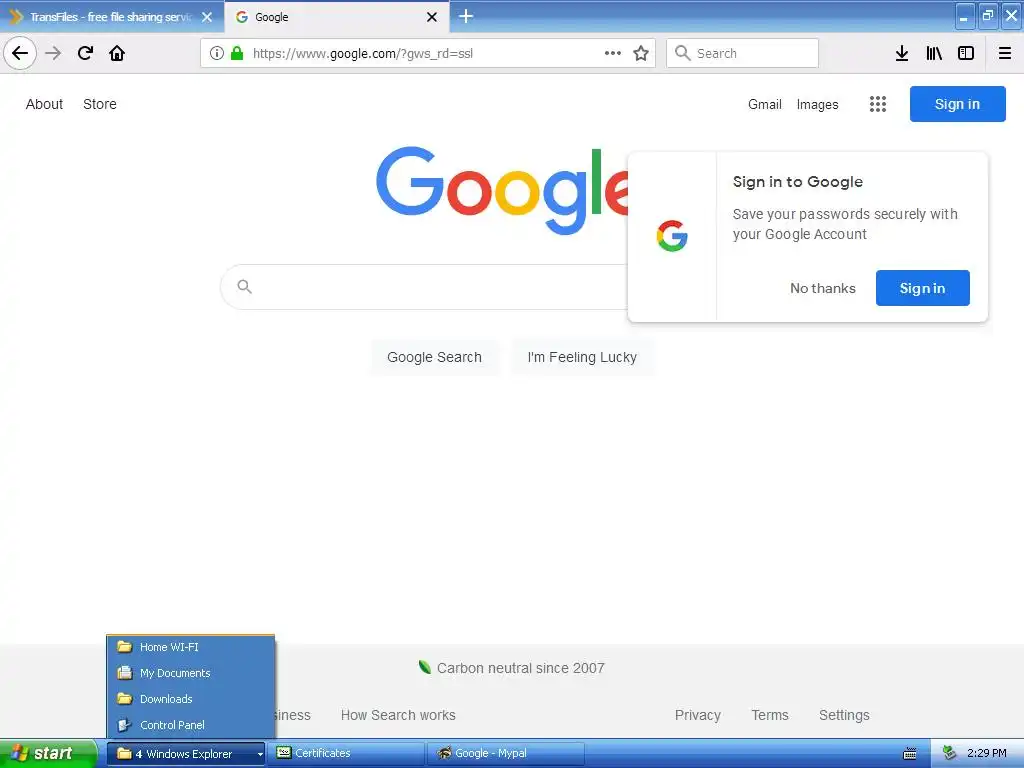Switch to the TransFiles tab
The width and height of the screenshot is (1024, 768).
tap(110, 17)
